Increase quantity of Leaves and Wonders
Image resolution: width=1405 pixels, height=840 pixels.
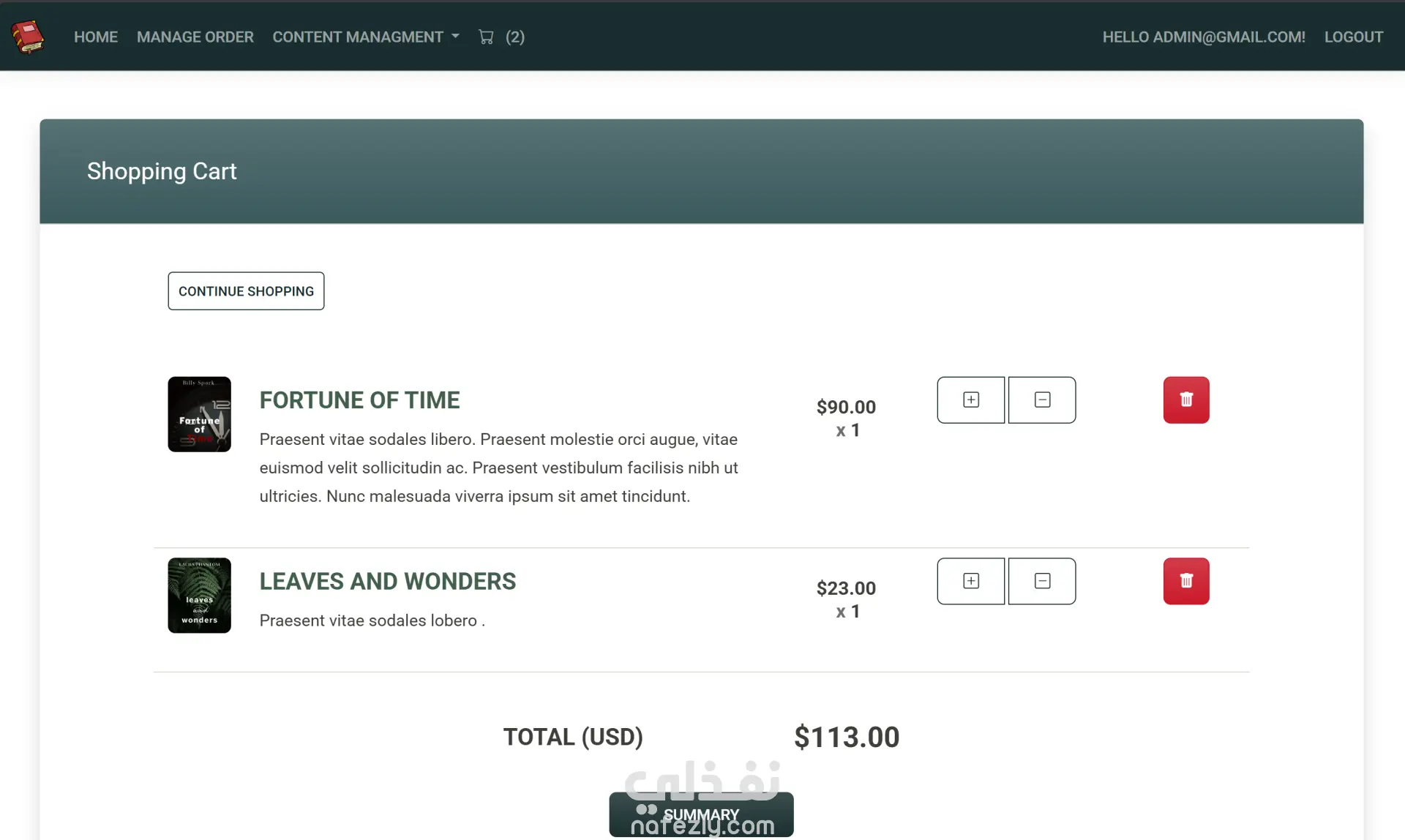(x=970, y=581)
